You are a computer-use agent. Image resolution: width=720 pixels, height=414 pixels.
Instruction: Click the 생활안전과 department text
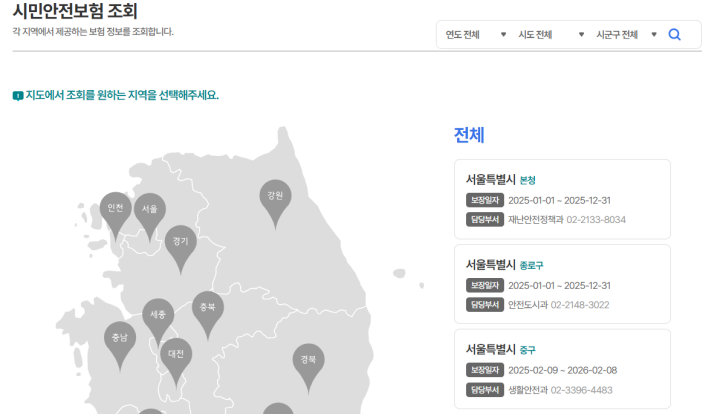point(528,390)
